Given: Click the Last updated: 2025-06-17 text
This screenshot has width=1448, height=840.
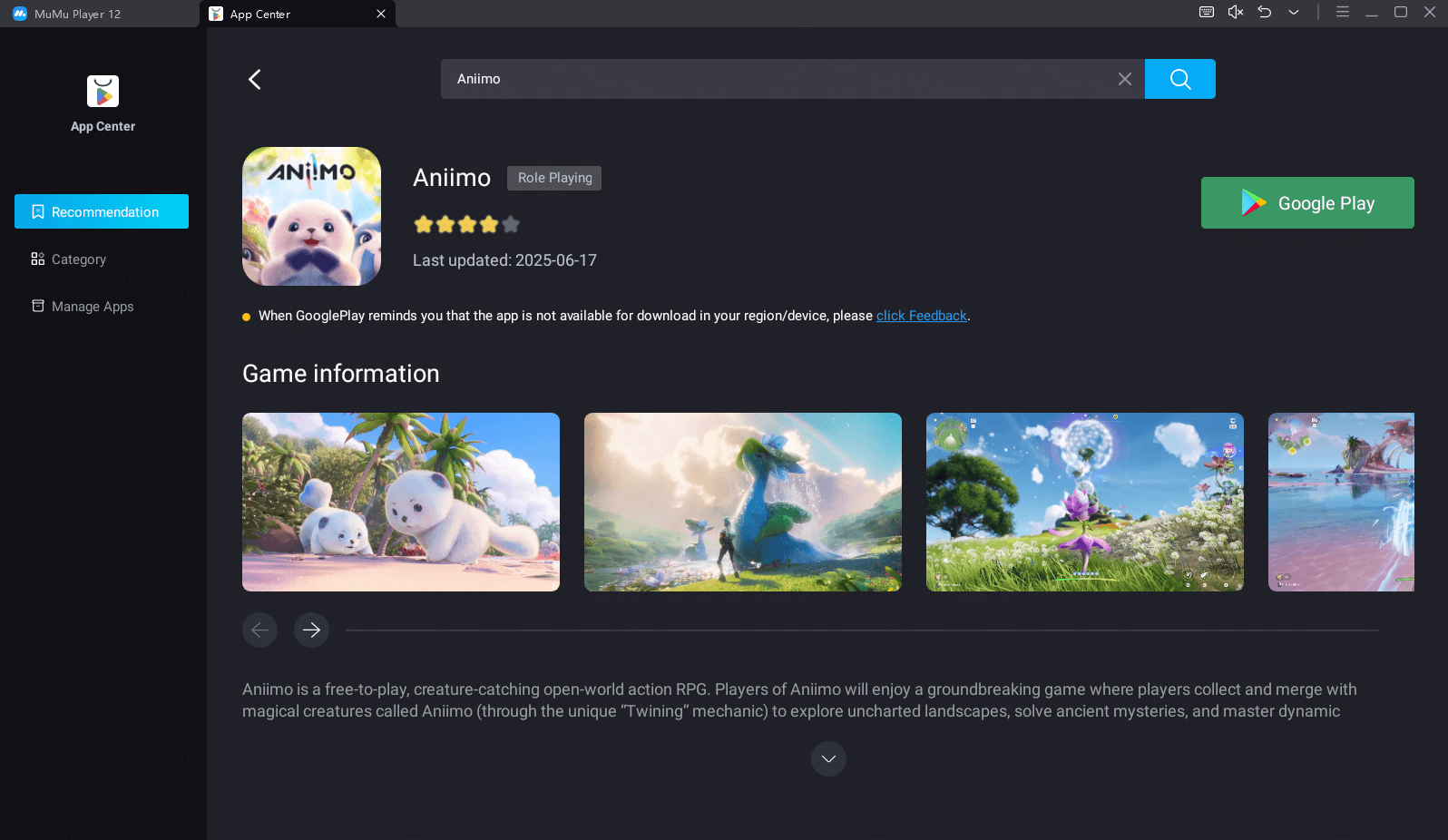Looking at the screenshot, I should point(504,260).
